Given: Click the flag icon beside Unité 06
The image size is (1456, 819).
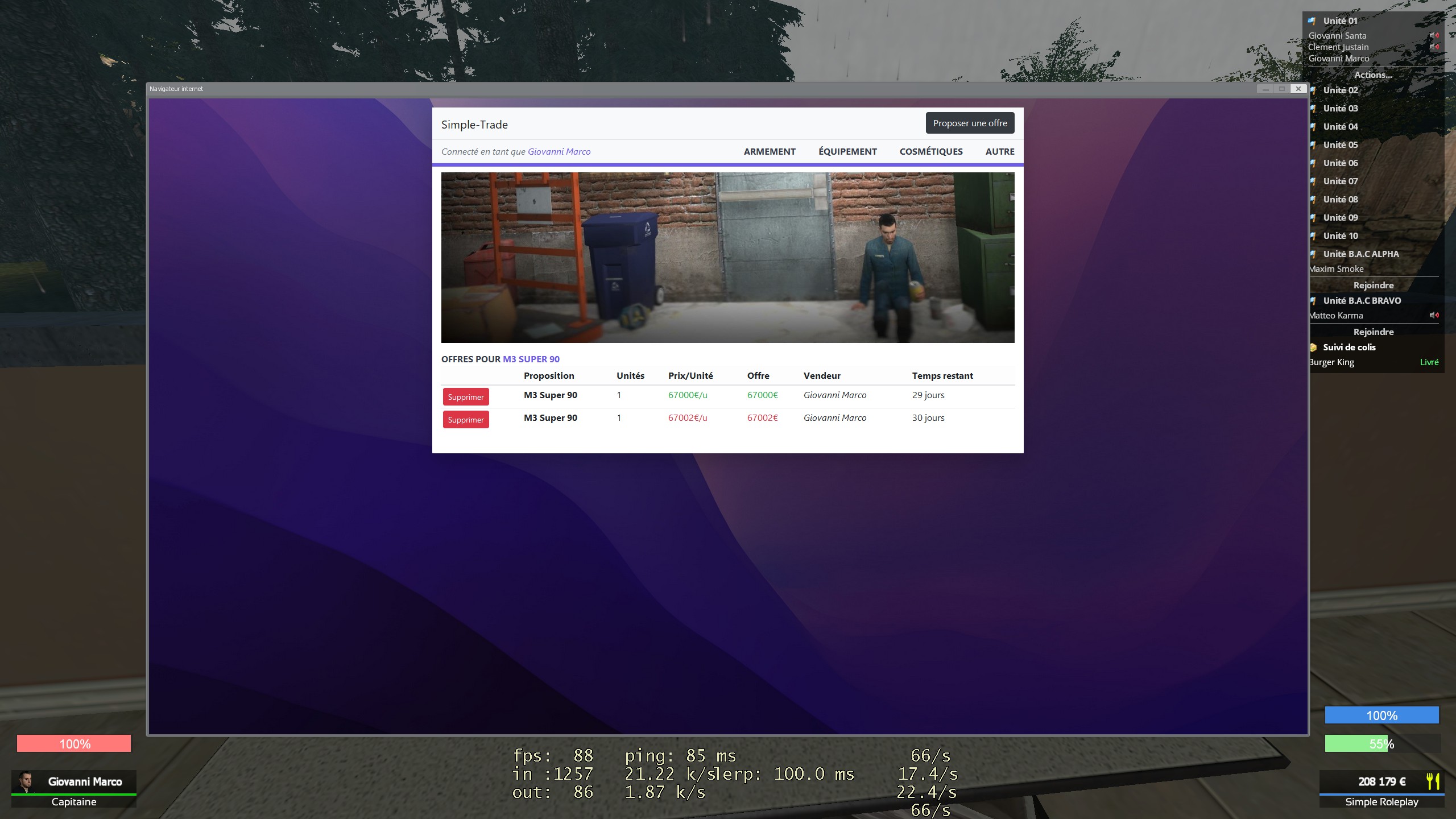Looking at the screenshot, I should point(1313,163).
